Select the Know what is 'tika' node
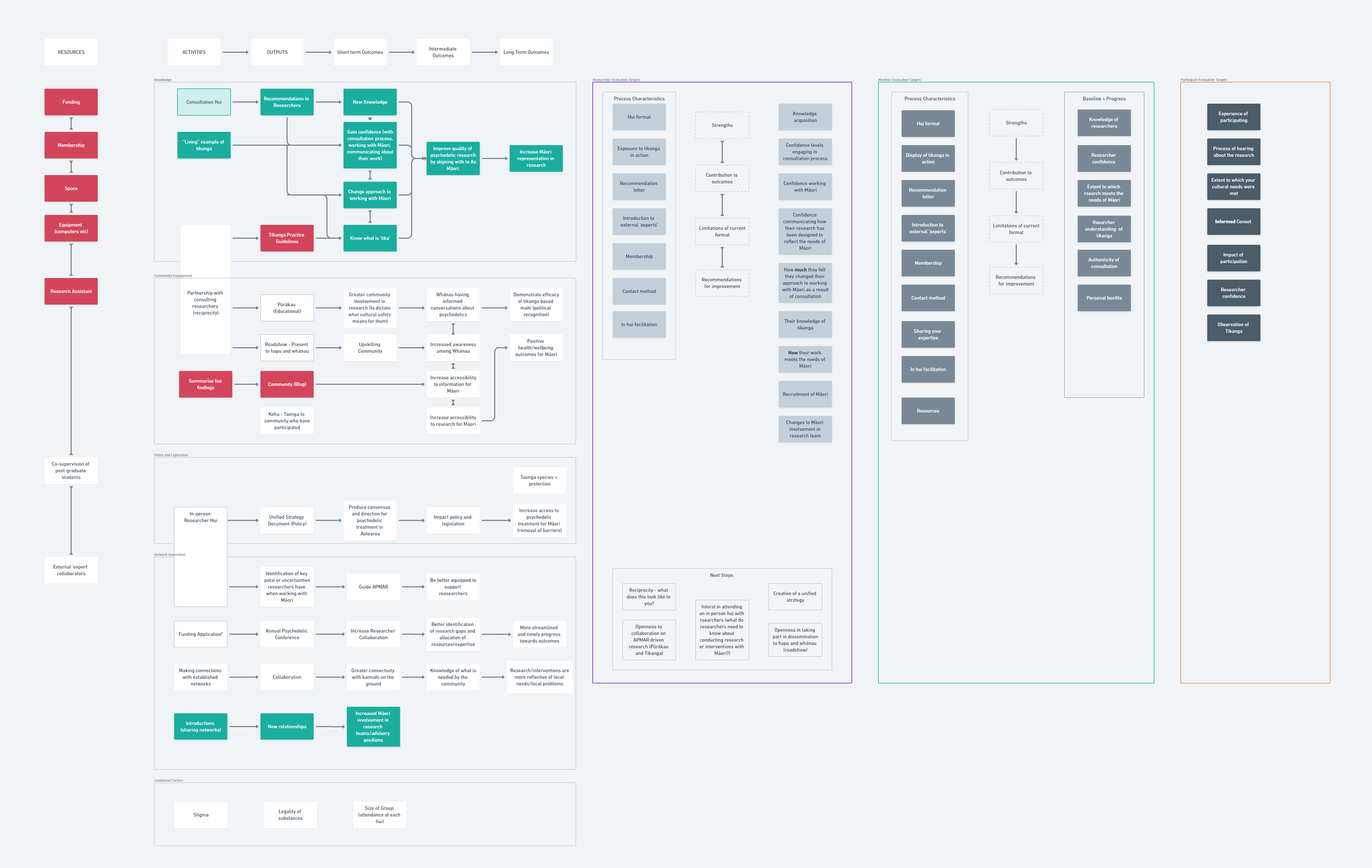The height and width of the screenshot is (868, 1372). click(370, 238)
